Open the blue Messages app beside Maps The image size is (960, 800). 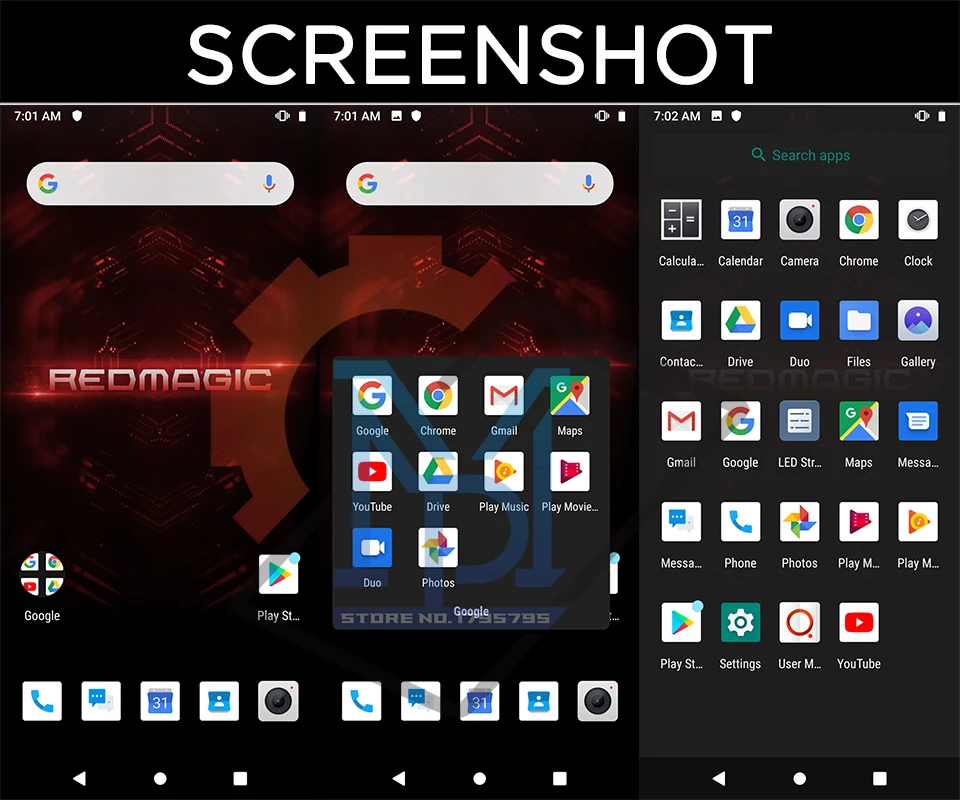(x=918, y=421)
